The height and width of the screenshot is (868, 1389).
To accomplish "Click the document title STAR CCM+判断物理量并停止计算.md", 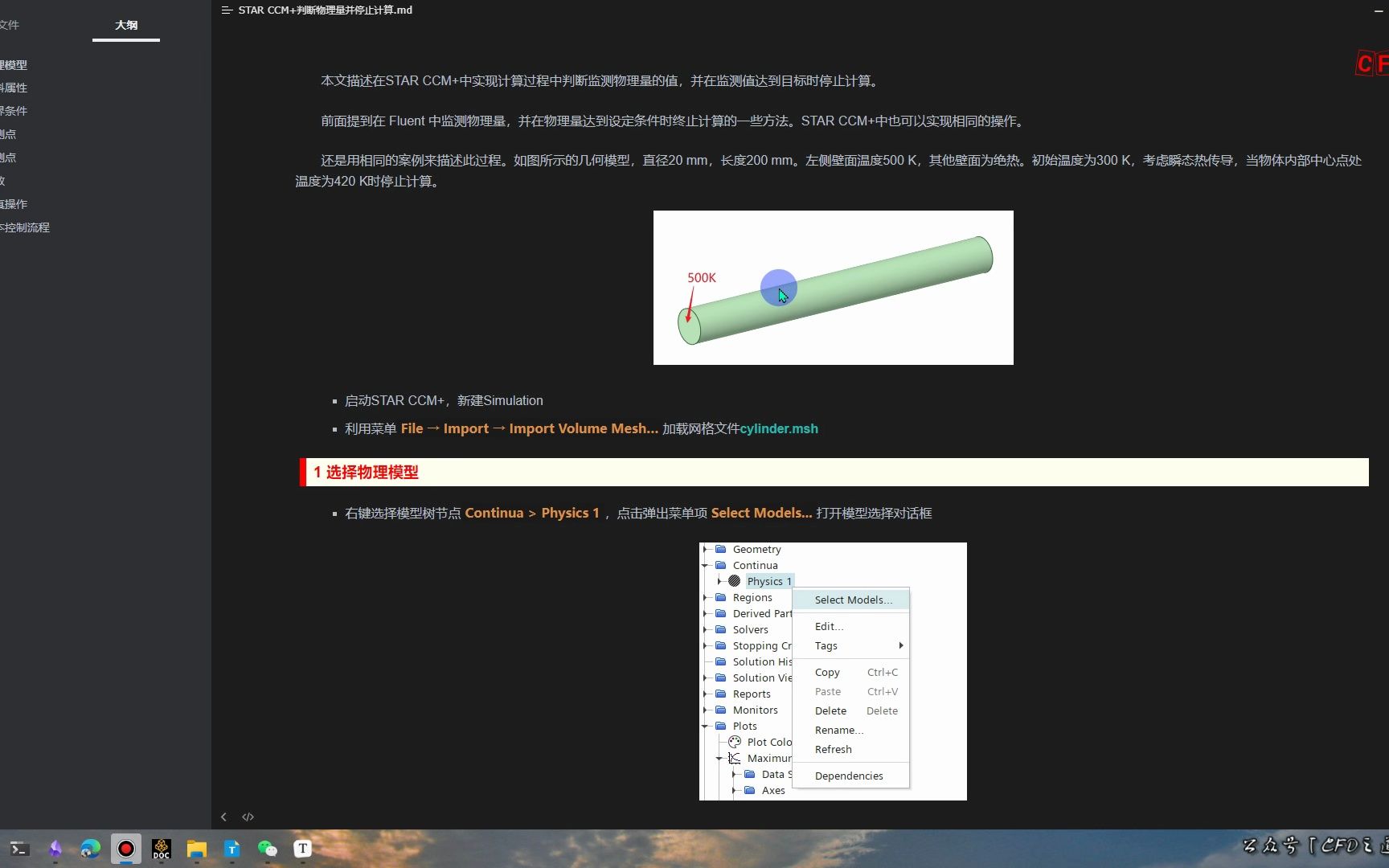I will click(325, 10).
